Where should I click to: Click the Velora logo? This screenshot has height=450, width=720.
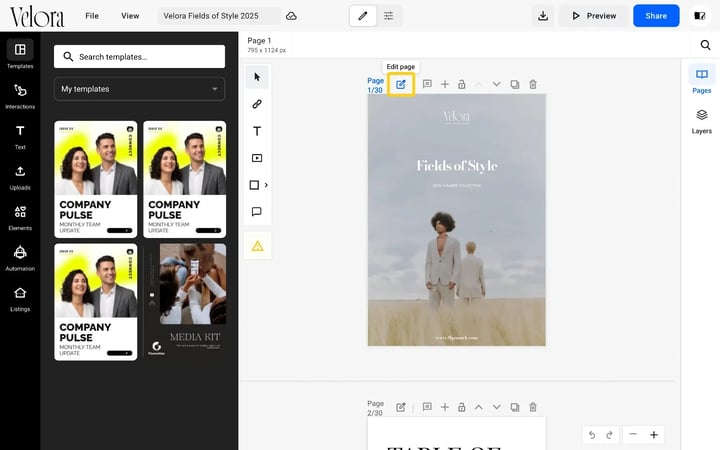[x=37, y=17]
